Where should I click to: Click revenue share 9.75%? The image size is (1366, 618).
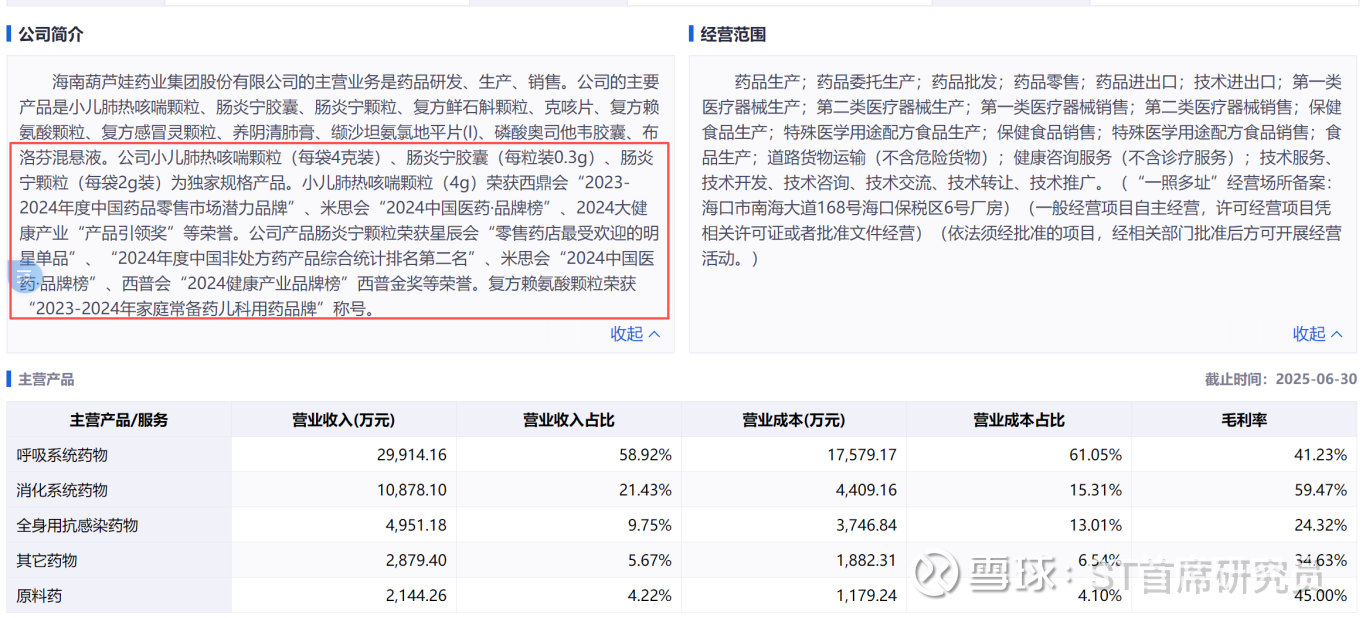tap(650, 525)
